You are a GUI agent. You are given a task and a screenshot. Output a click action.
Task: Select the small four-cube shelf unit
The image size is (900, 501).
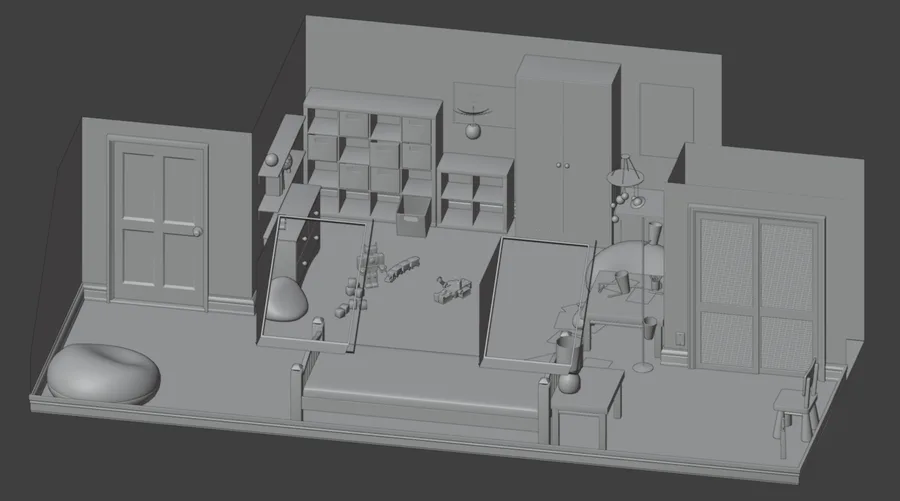click(x=475, y=192)
